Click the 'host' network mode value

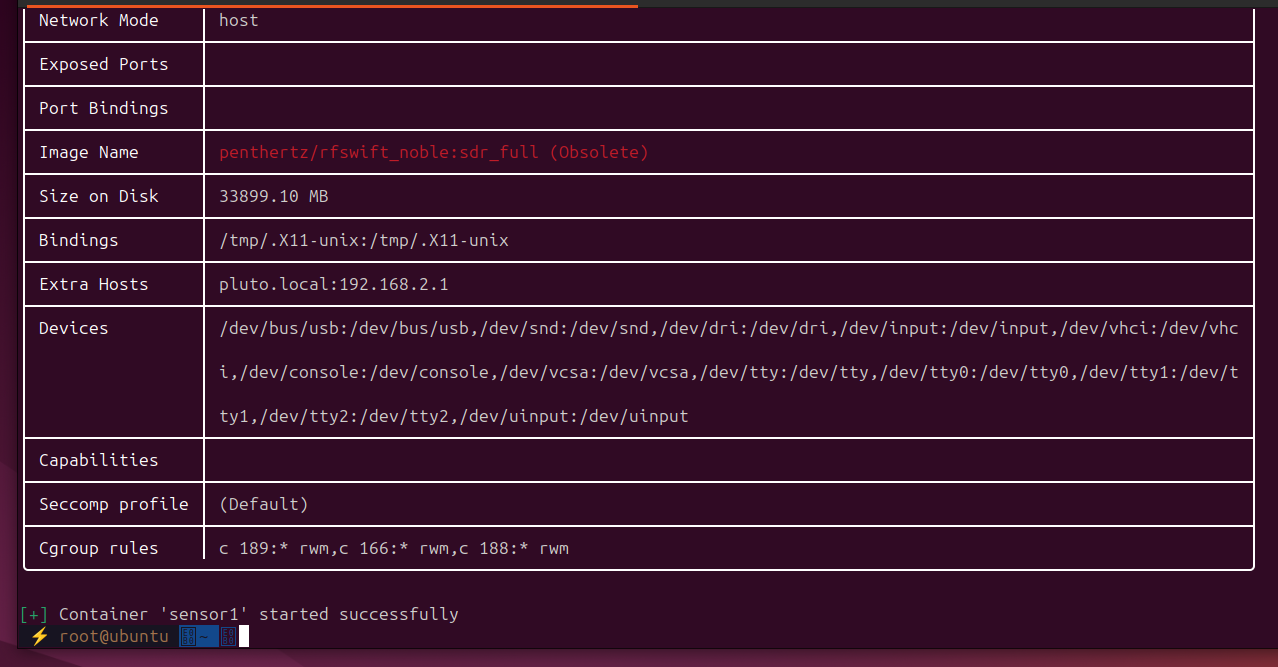238,20
